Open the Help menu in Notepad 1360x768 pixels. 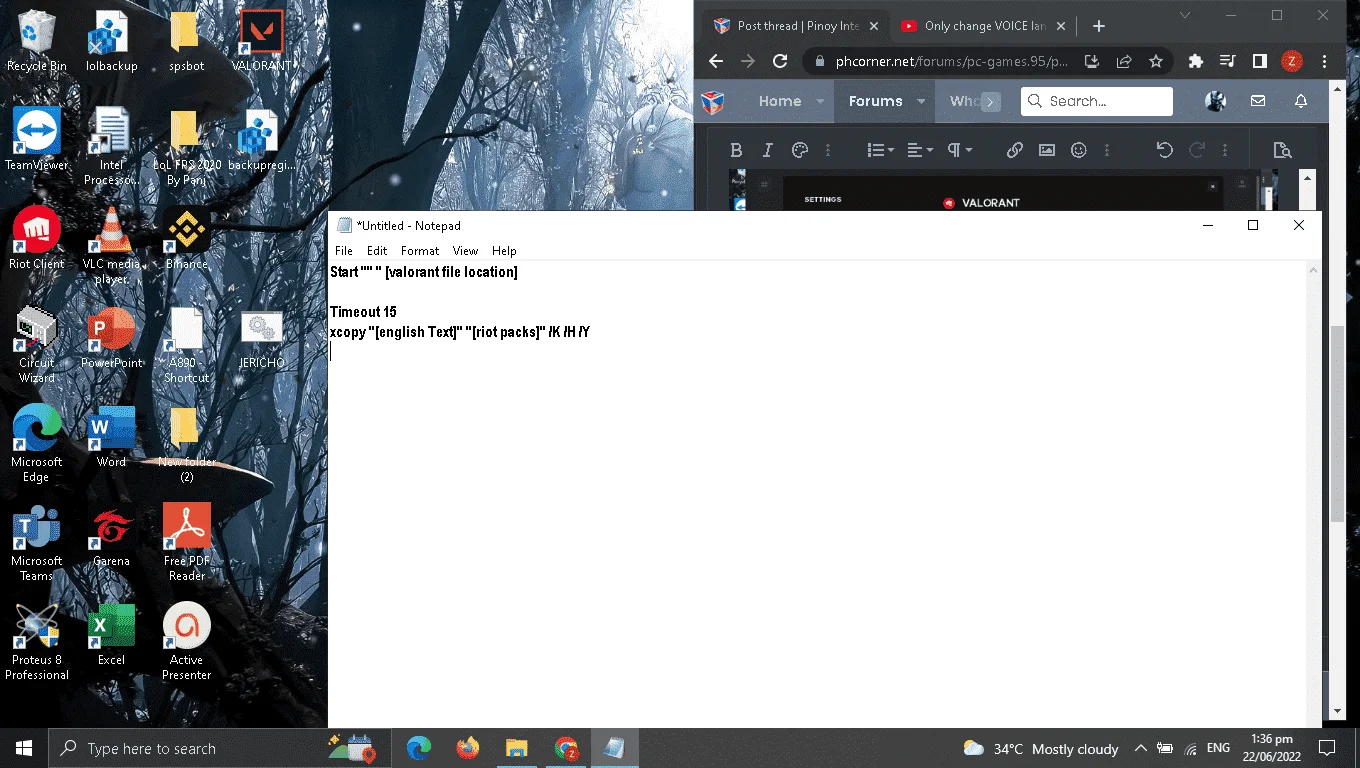click(504, 251)
